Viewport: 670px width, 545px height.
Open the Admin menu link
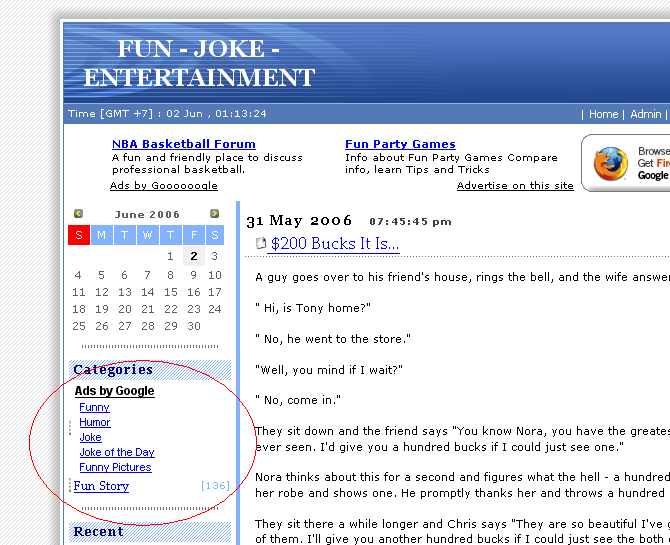(646, 114)
